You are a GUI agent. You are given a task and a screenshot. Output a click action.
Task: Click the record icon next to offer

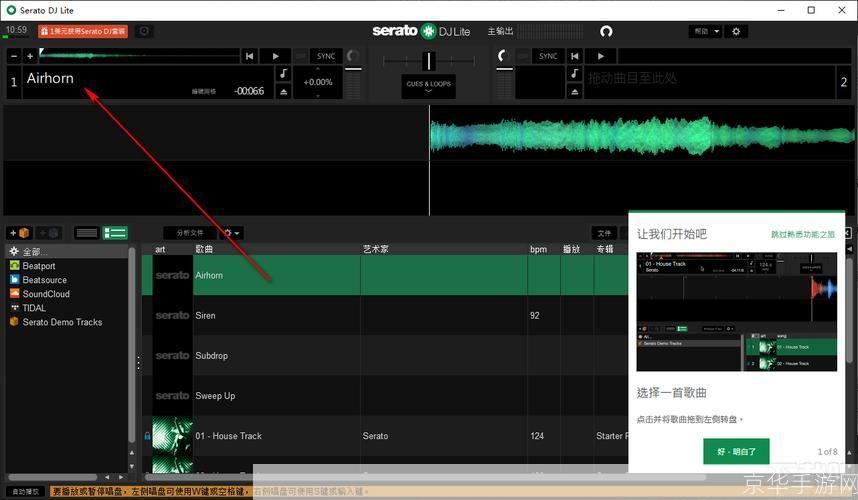tap(144, 31)
